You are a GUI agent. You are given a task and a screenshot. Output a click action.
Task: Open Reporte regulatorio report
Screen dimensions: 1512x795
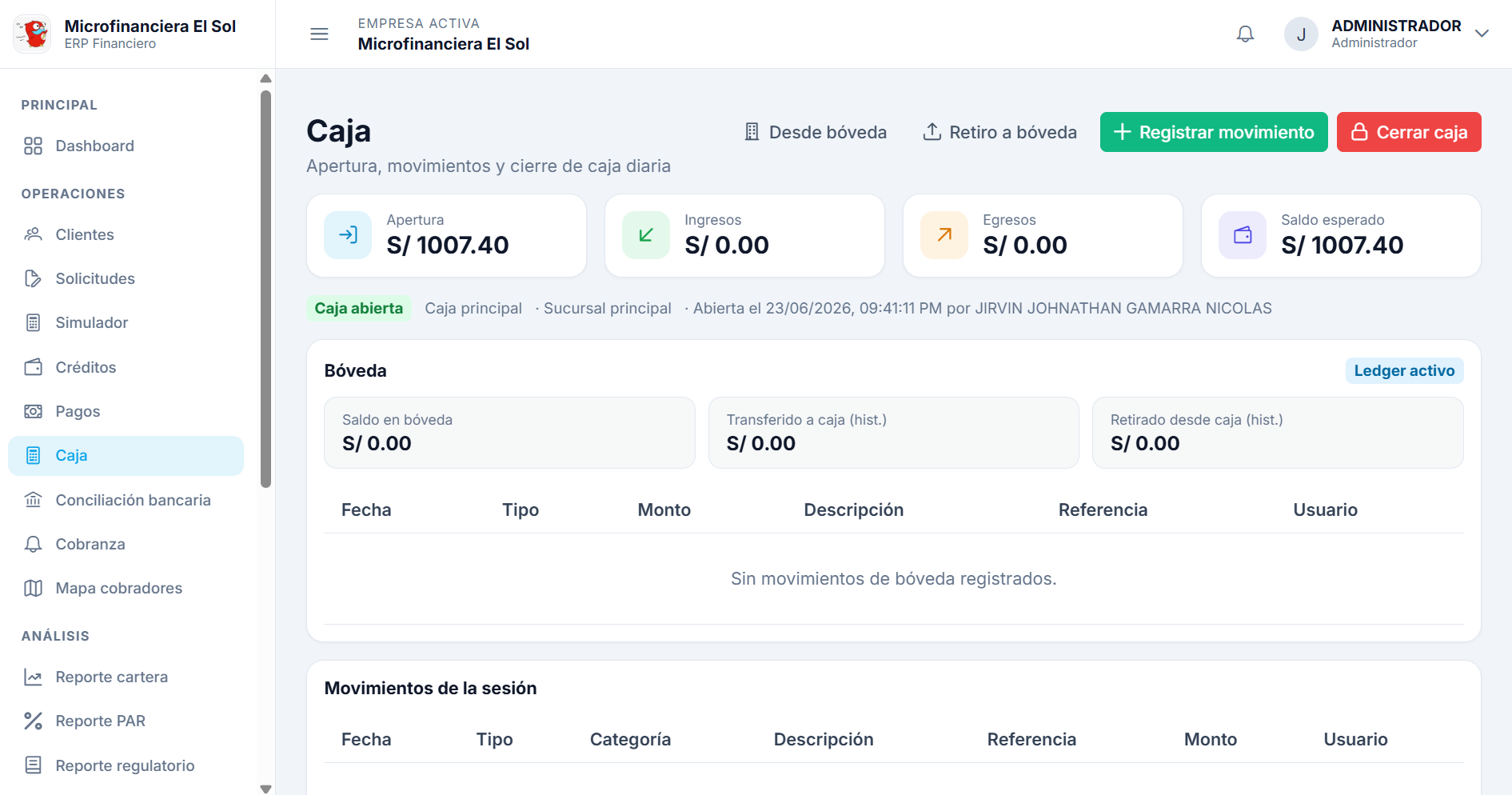126,765
